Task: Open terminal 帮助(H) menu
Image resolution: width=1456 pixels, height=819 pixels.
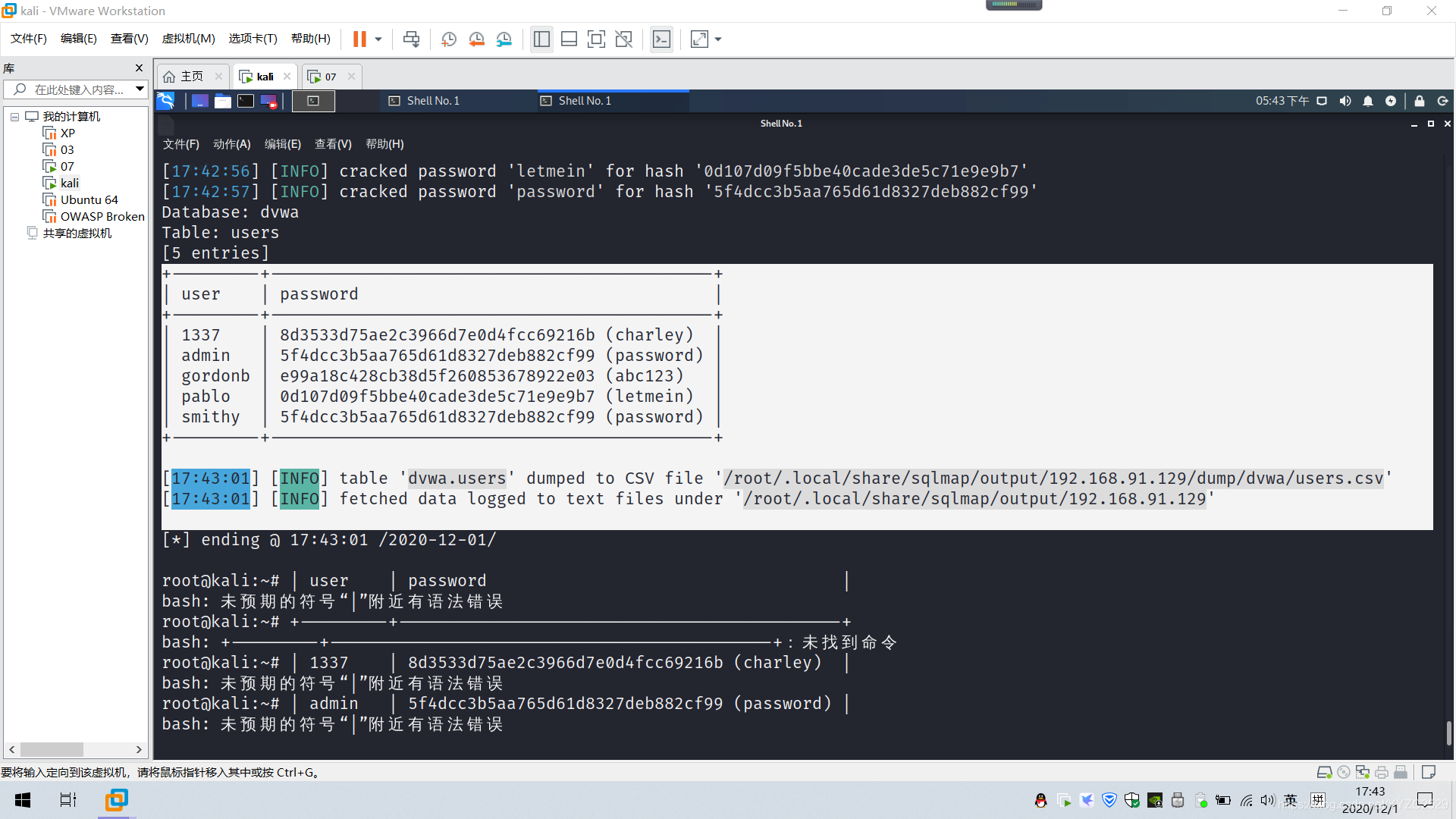Action: point(384,144)
